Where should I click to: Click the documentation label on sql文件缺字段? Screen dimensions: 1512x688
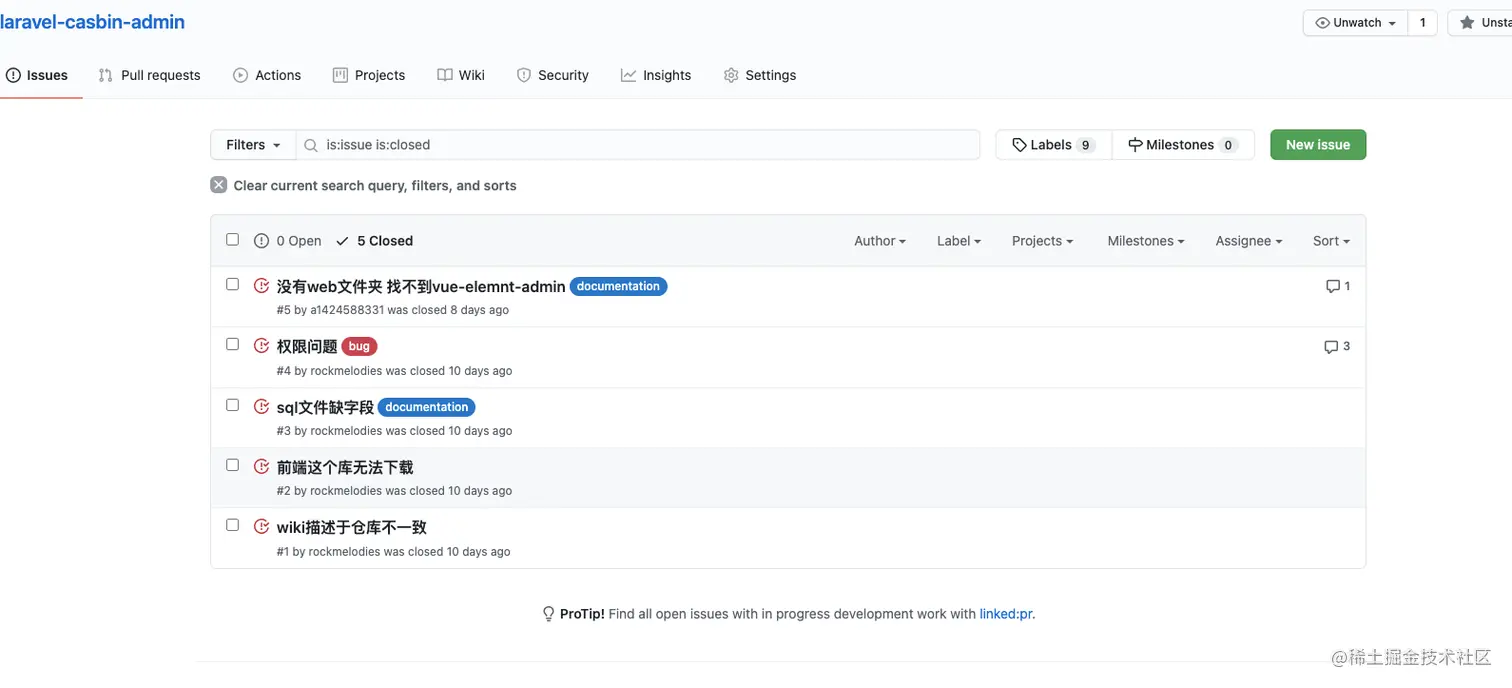pos(426,407)
